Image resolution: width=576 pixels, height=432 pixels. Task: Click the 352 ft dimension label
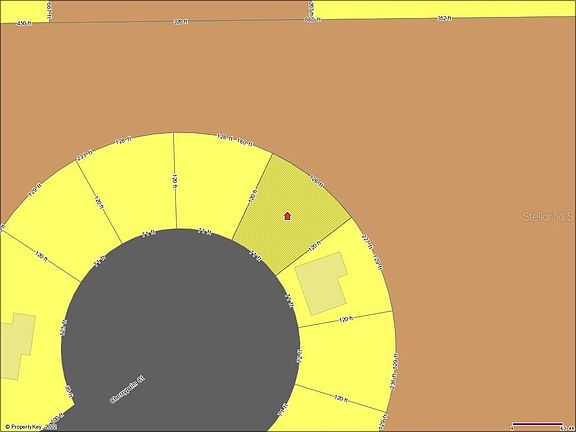(445, 18)
